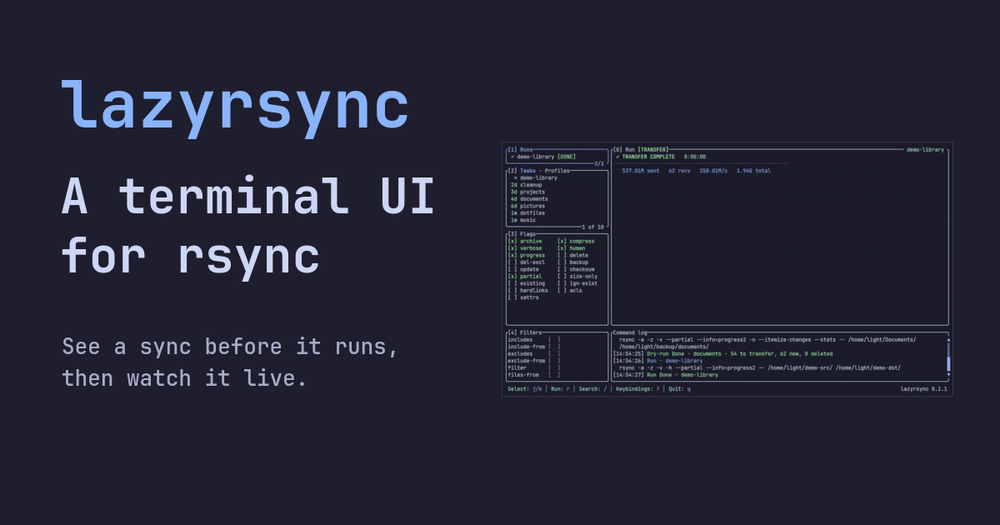Enable the size-only flag checkbox

click(x=562, y=276)
